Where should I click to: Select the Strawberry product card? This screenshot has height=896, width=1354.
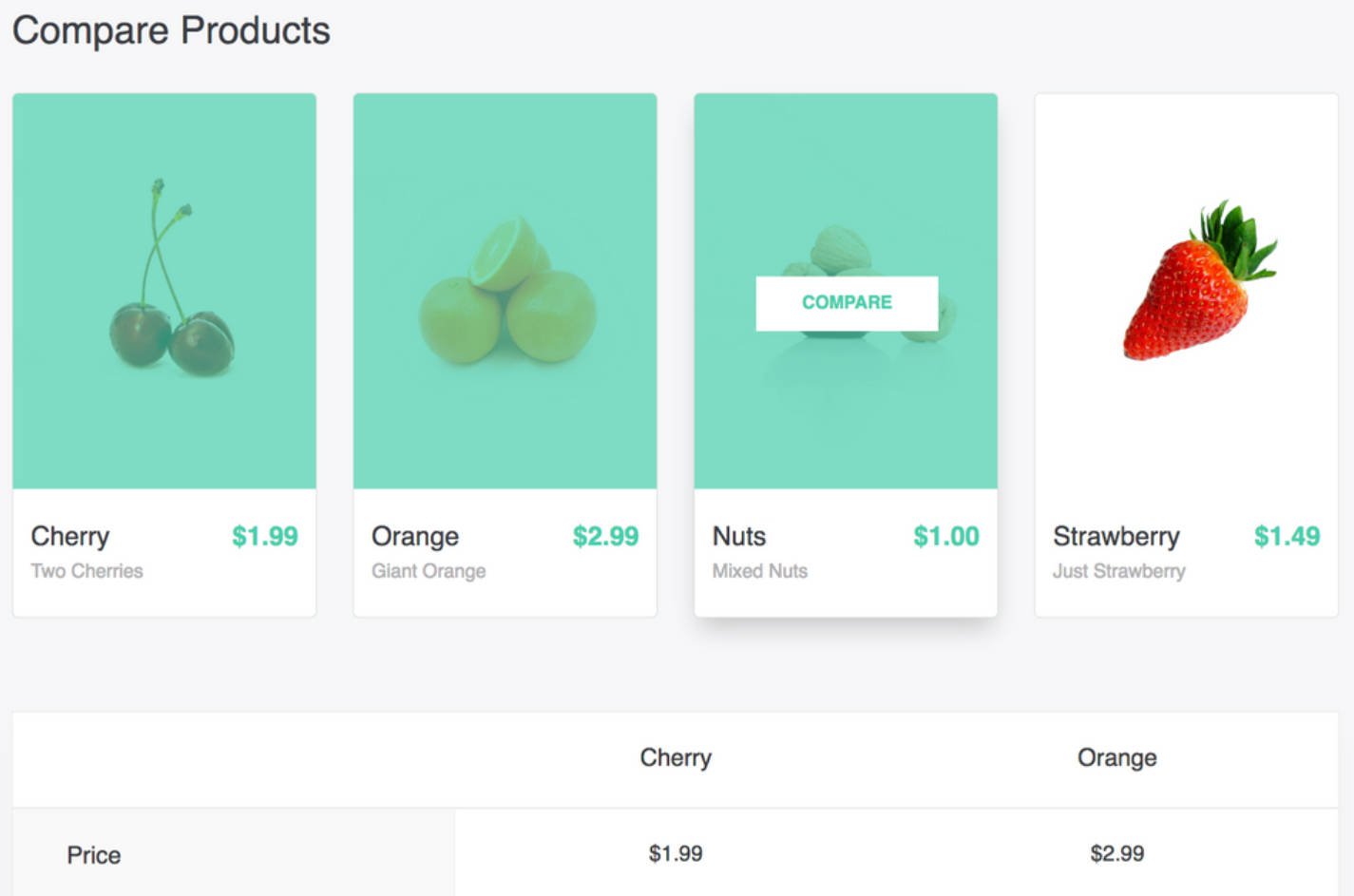coord(1186,352)
